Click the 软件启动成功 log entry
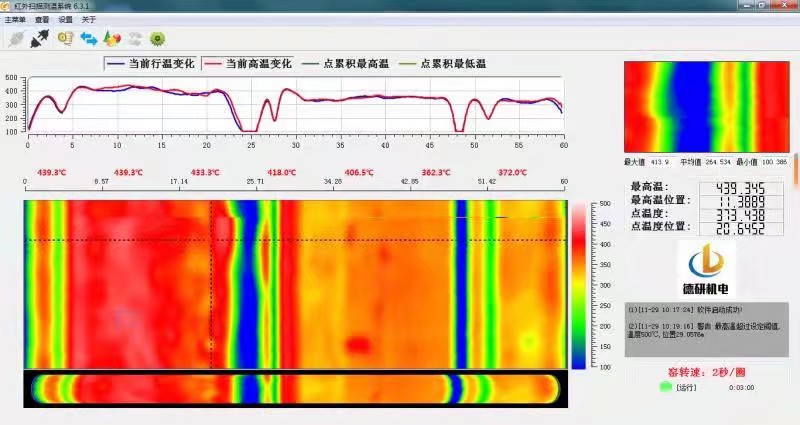The height and width of the screenshot is (425, 800). [x=685, y=310]
